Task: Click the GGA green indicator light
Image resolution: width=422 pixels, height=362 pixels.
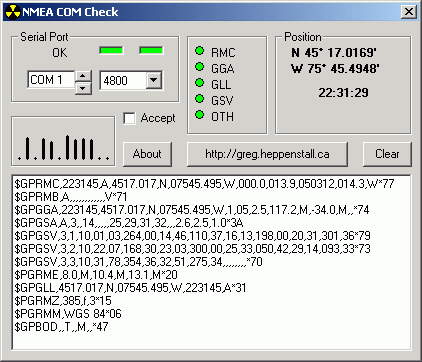Action: [x=199, y=67]
